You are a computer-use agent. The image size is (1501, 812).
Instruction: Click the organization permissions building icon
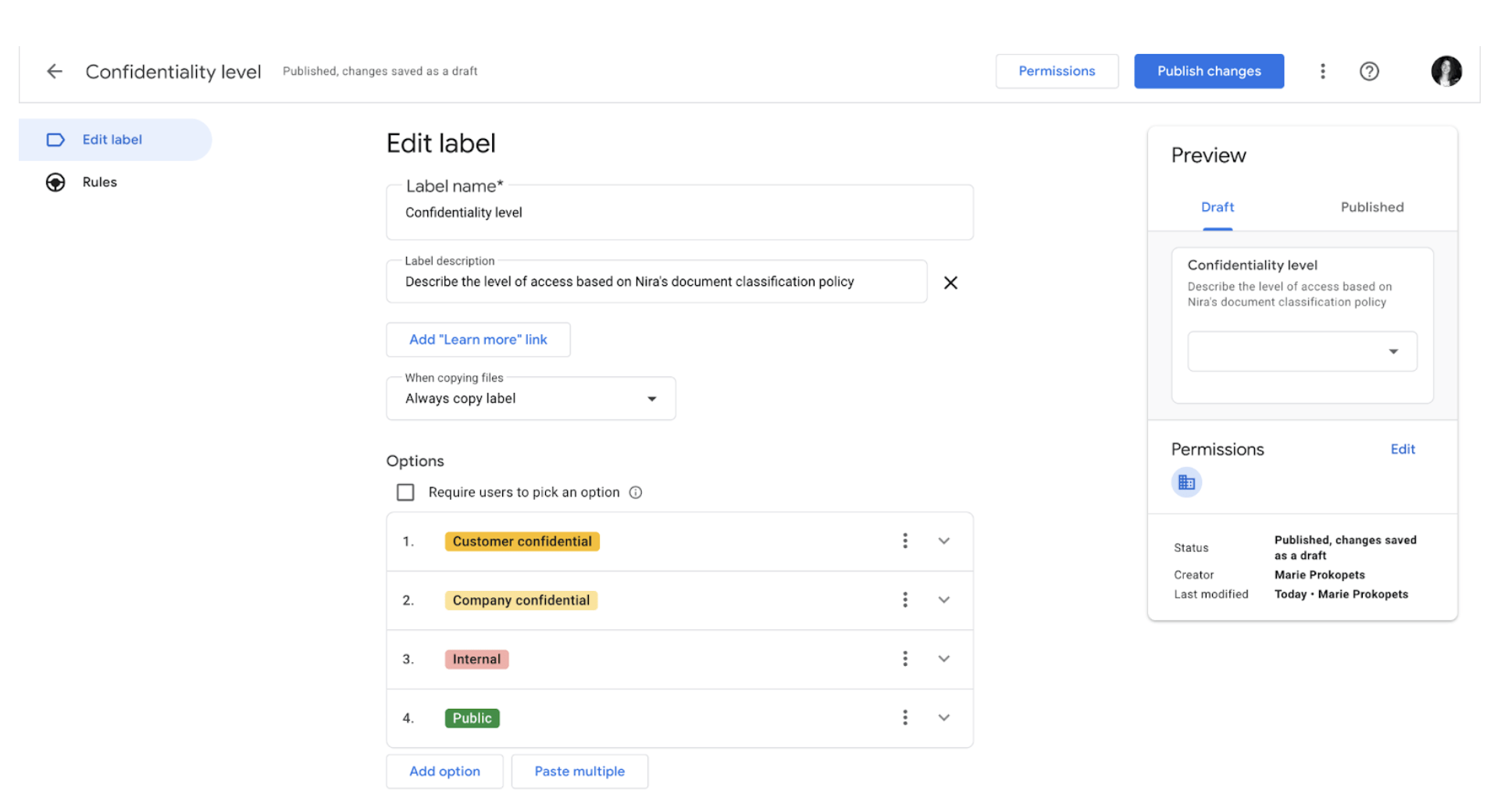pos(1185,483)
